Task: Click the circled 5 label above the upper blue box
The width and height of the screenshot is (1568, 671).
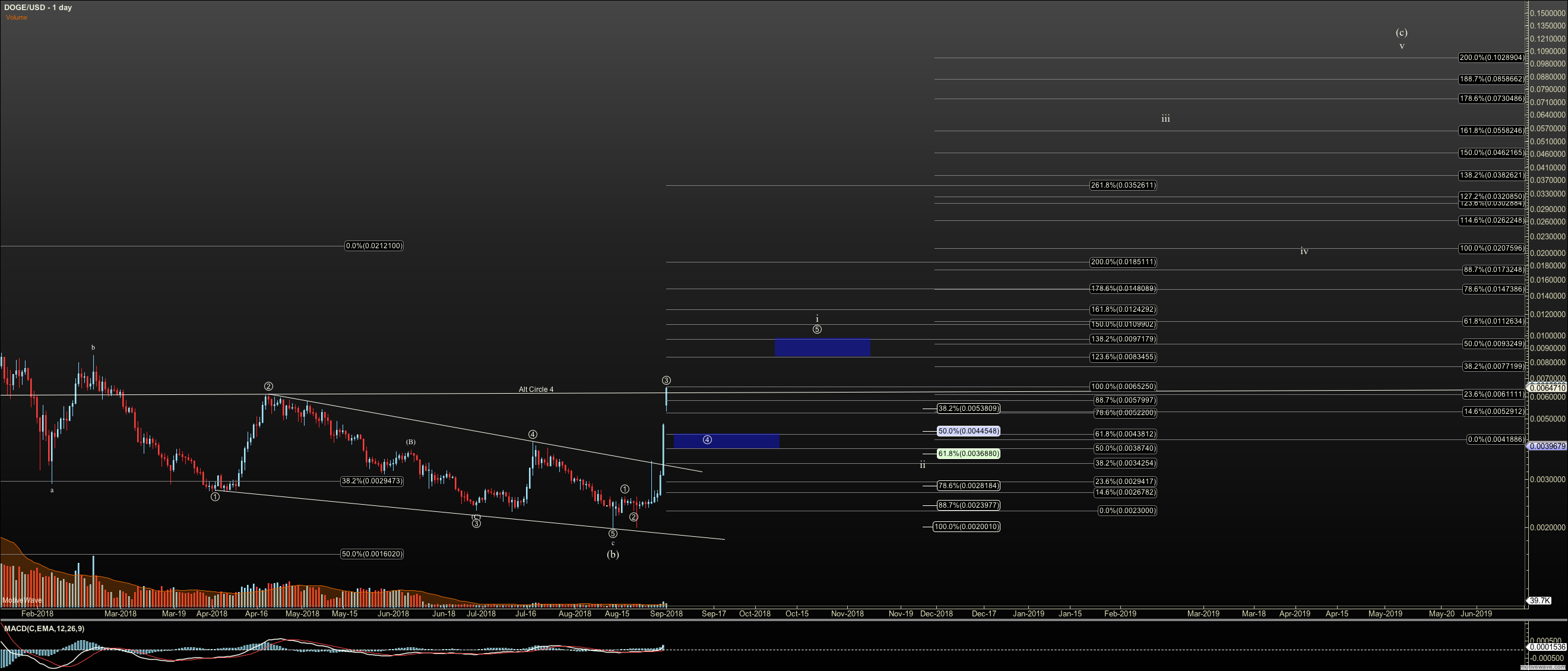Action: pyautogui.click(x=817, y=330)
